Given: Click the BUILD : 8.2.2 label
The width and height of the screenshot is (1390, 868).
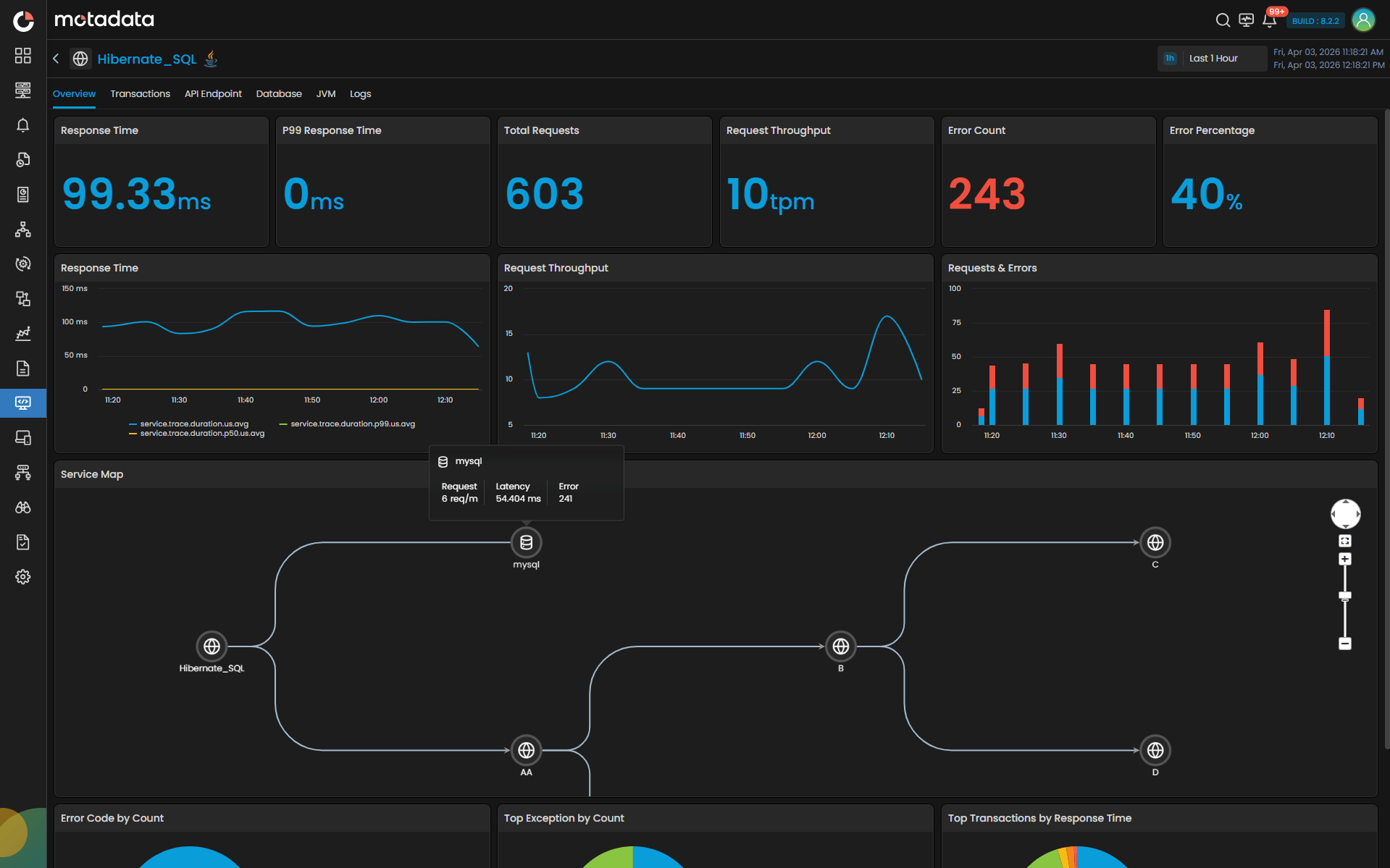Looking at the screenshot, I should [x=1315, y=21].
